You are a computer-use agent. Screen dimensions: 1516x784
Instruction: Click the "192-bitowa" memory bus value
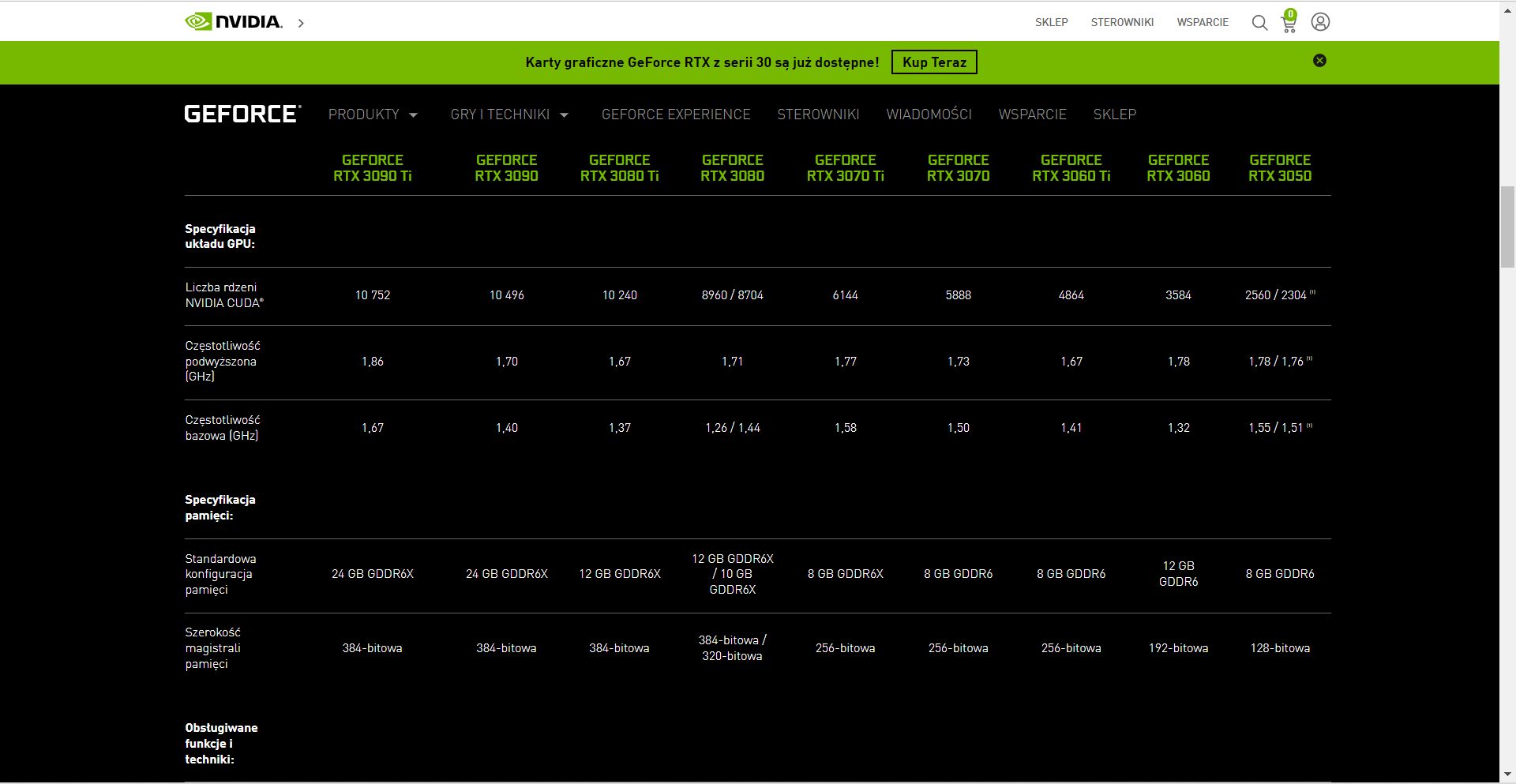pyautogui.click(x=1178, y=648)
